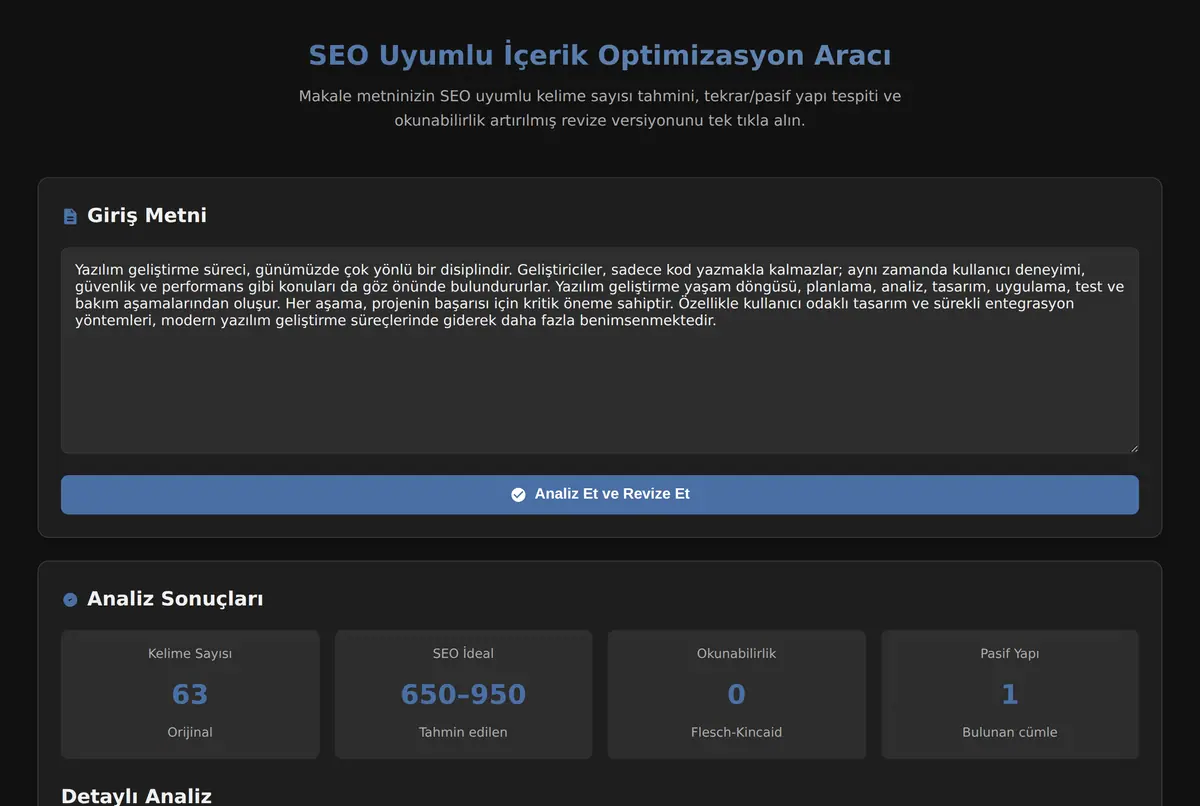Click the Analiz Sonuçları heading
The width and height of the screenshot is (1200, 806).
(175, 599)
